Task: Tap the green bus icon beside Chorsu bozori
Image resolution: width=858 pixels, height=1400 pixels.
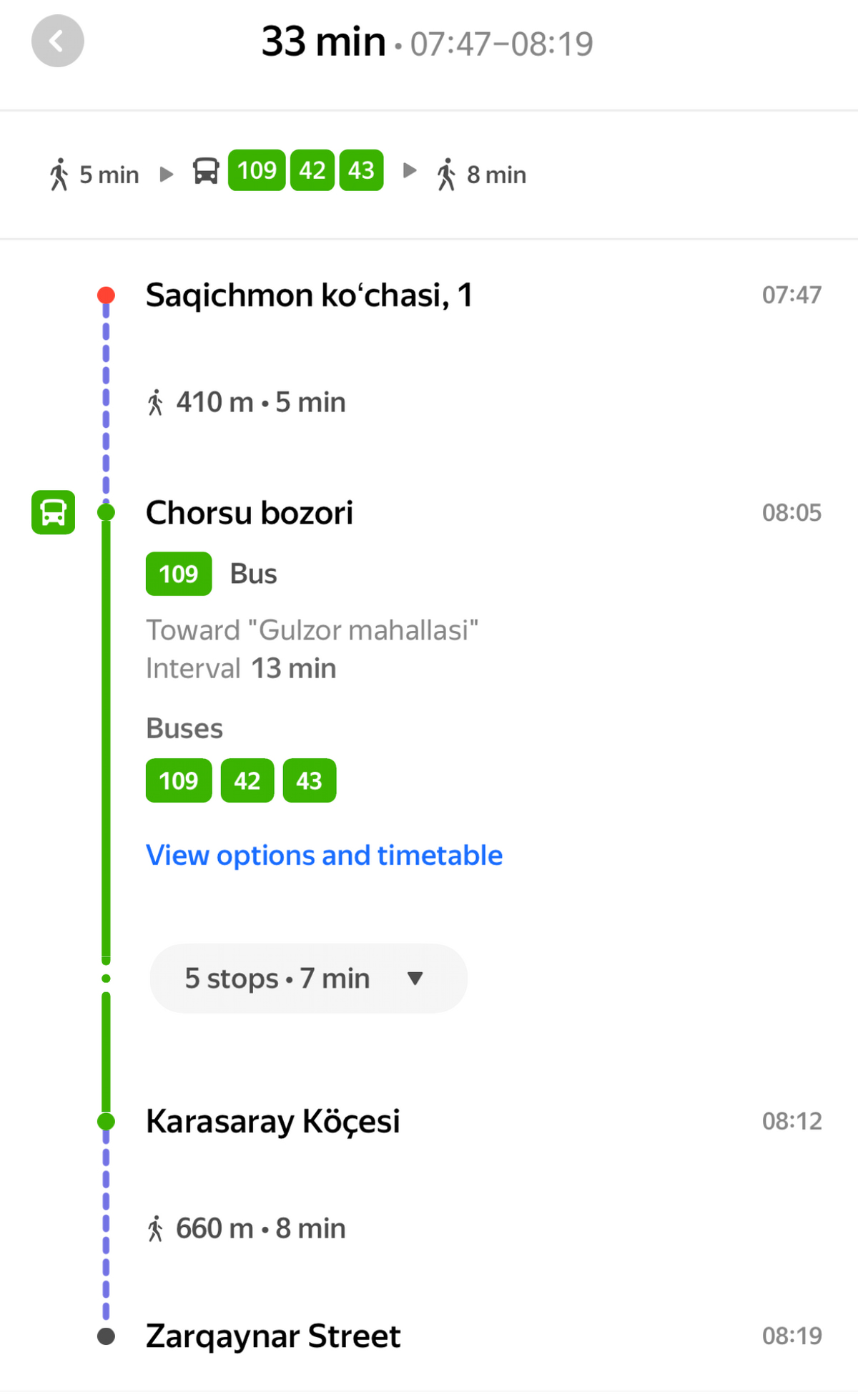Action: [x=54, y=512]
